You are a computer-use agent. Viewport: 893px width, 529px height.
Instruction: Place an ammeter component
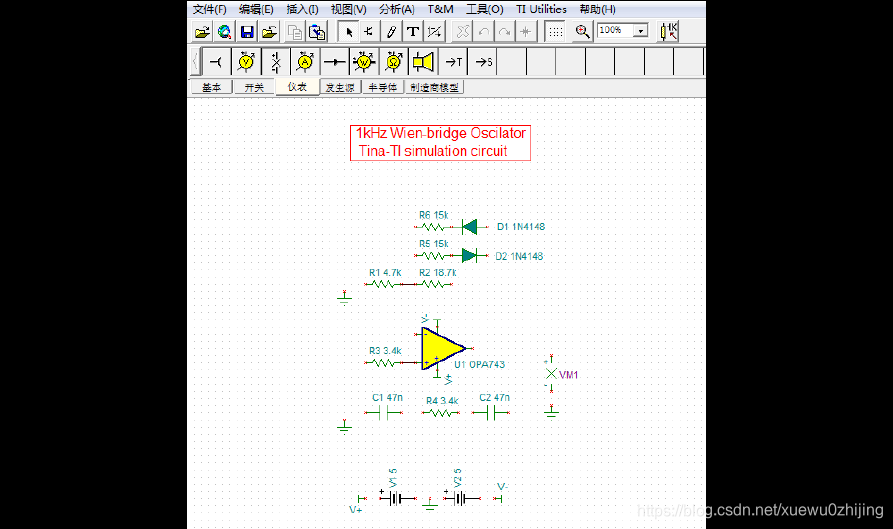click(305, 61)
